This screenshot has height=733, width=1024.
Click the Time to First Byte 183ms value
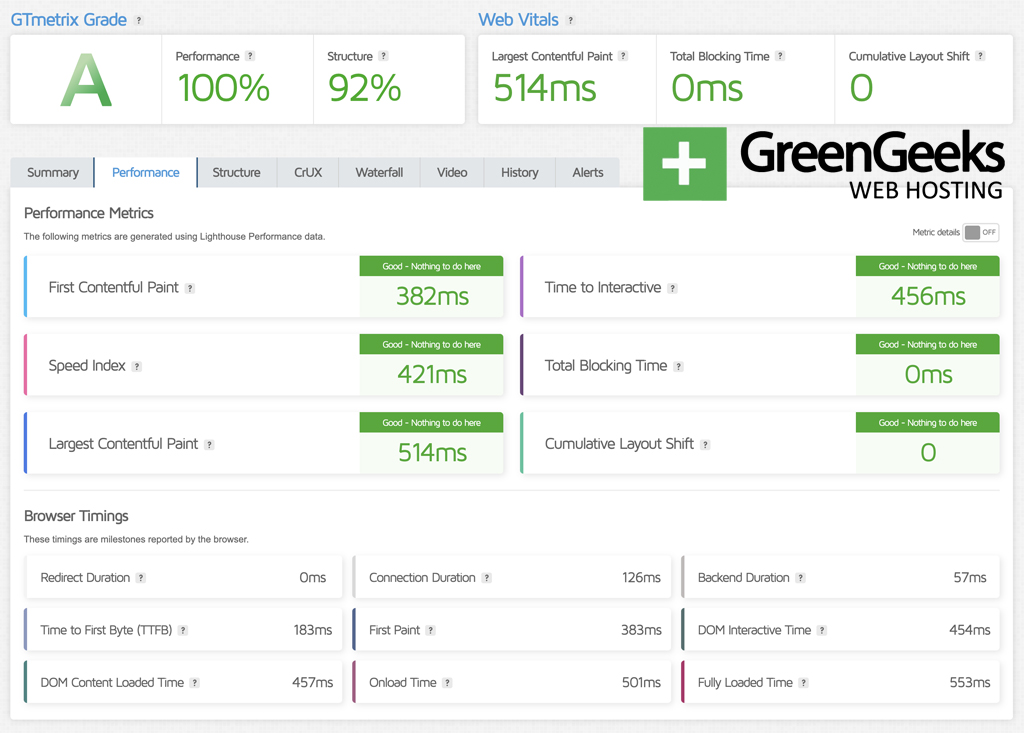tap(313, 630)
